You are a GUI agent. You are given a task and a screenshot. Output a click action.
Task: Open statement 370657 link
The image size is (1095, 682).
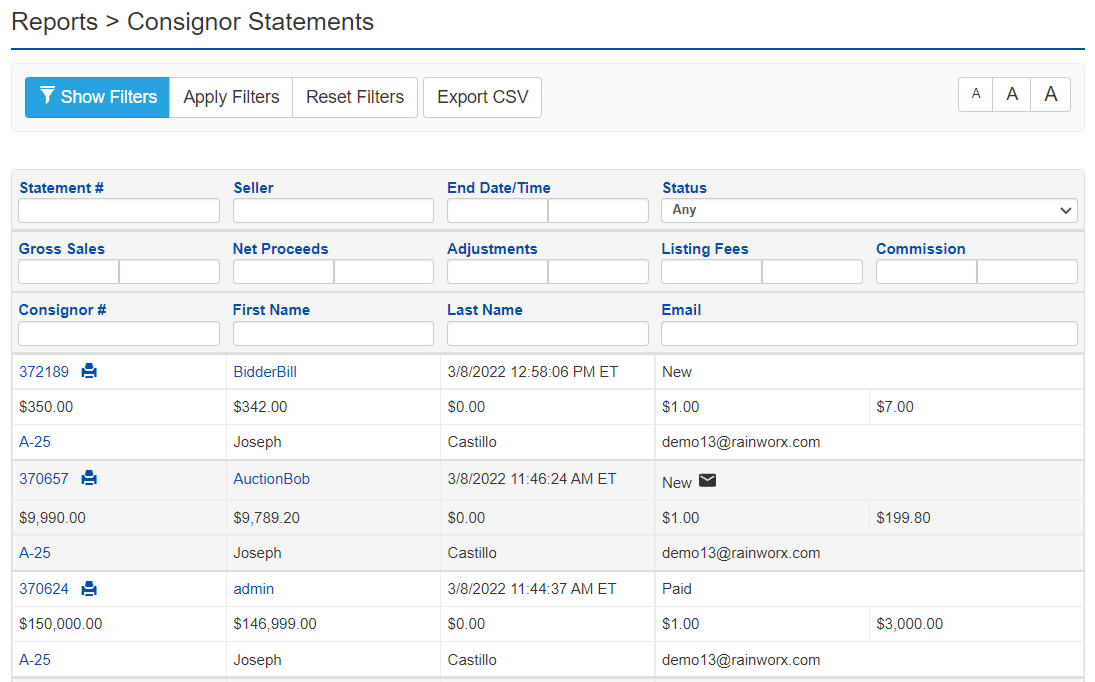(44, 479)
